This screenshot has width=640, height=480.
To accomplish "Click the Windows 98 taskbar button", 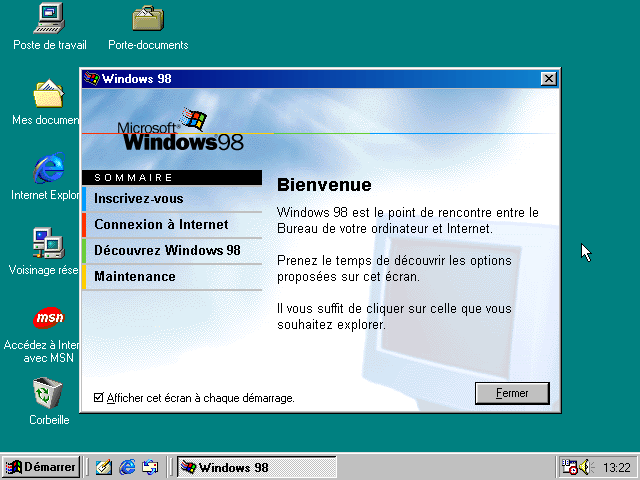I will click(x=255, y=467).
